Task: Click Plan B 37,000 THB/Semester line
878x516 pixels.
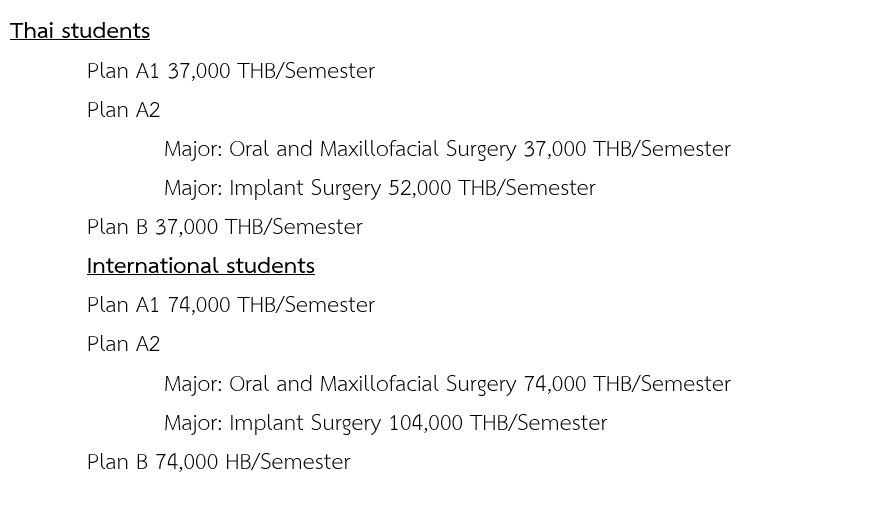Action: (x=225, y=227)
